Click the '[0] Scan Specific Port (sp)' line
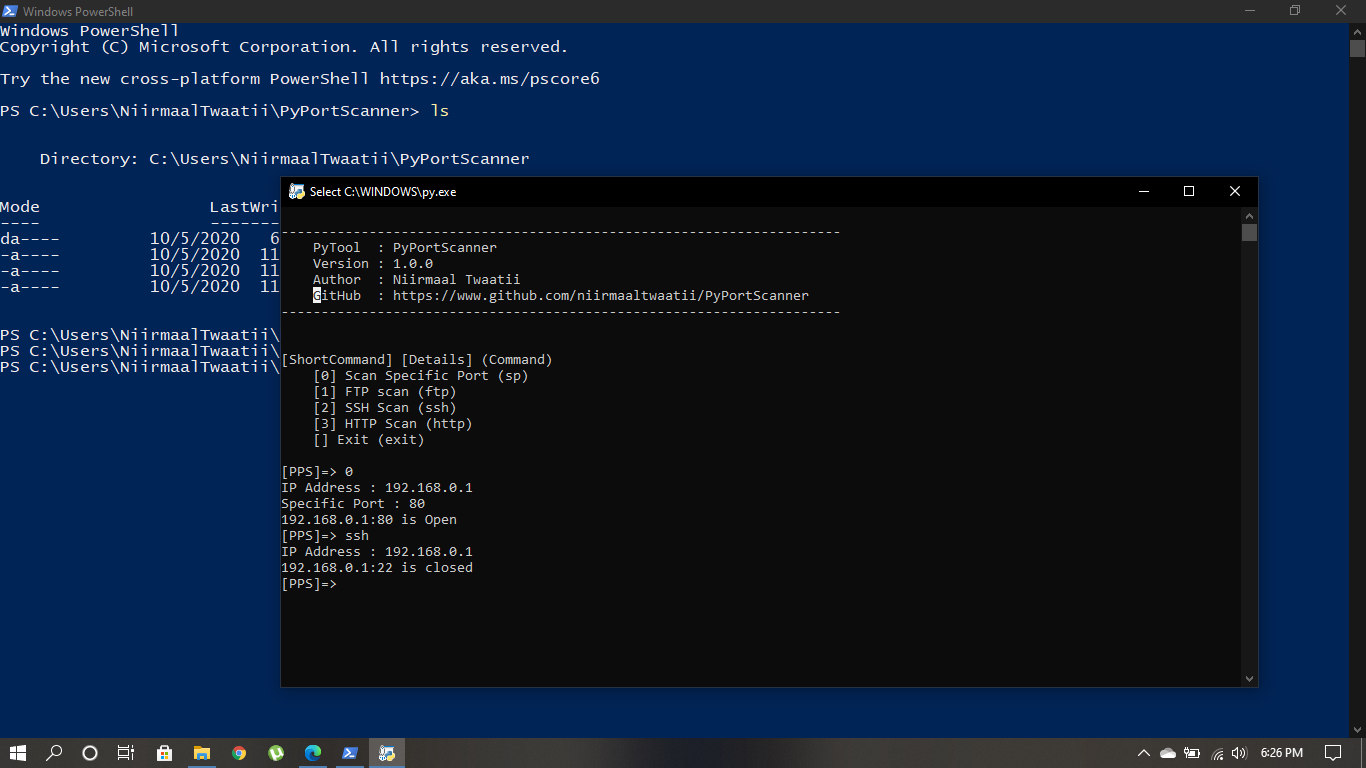Viewport: 1366px width, 768px height. point(421,375)
